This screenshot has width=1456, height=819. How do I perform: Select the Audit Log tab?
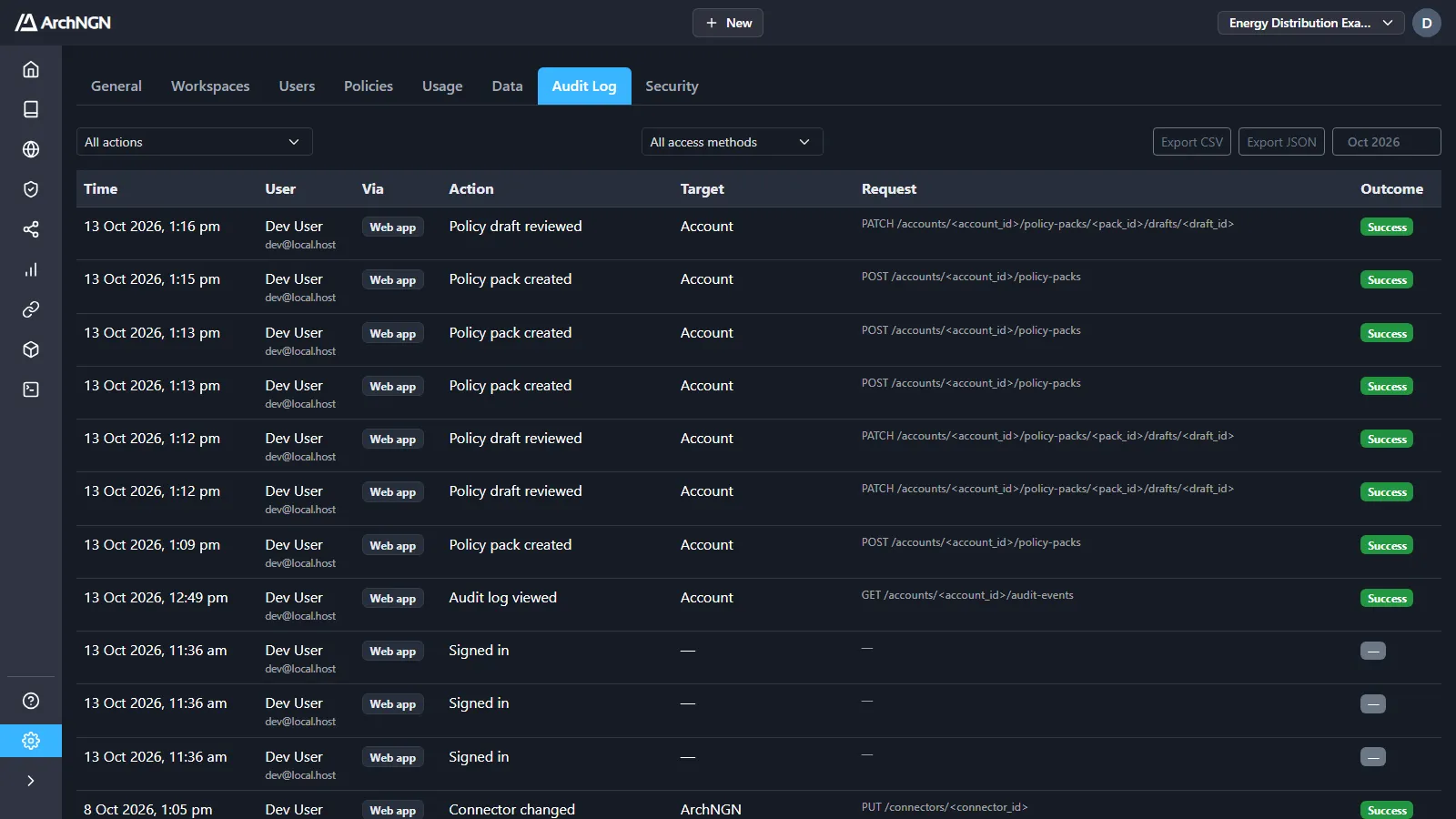pos(584,86)
